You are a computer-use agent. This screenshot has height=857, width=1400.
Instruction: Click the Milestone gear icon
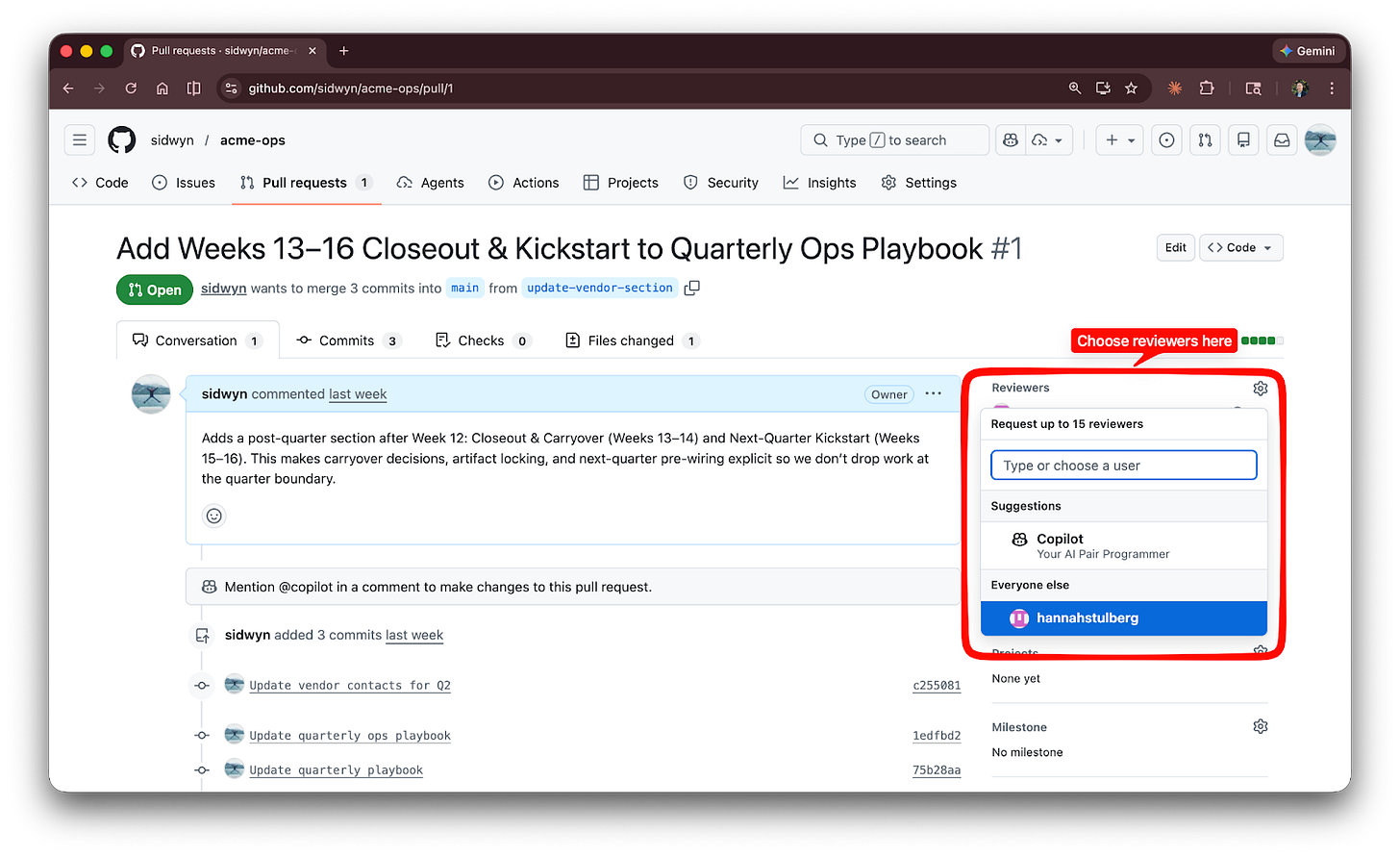[x=1261, y=727]
